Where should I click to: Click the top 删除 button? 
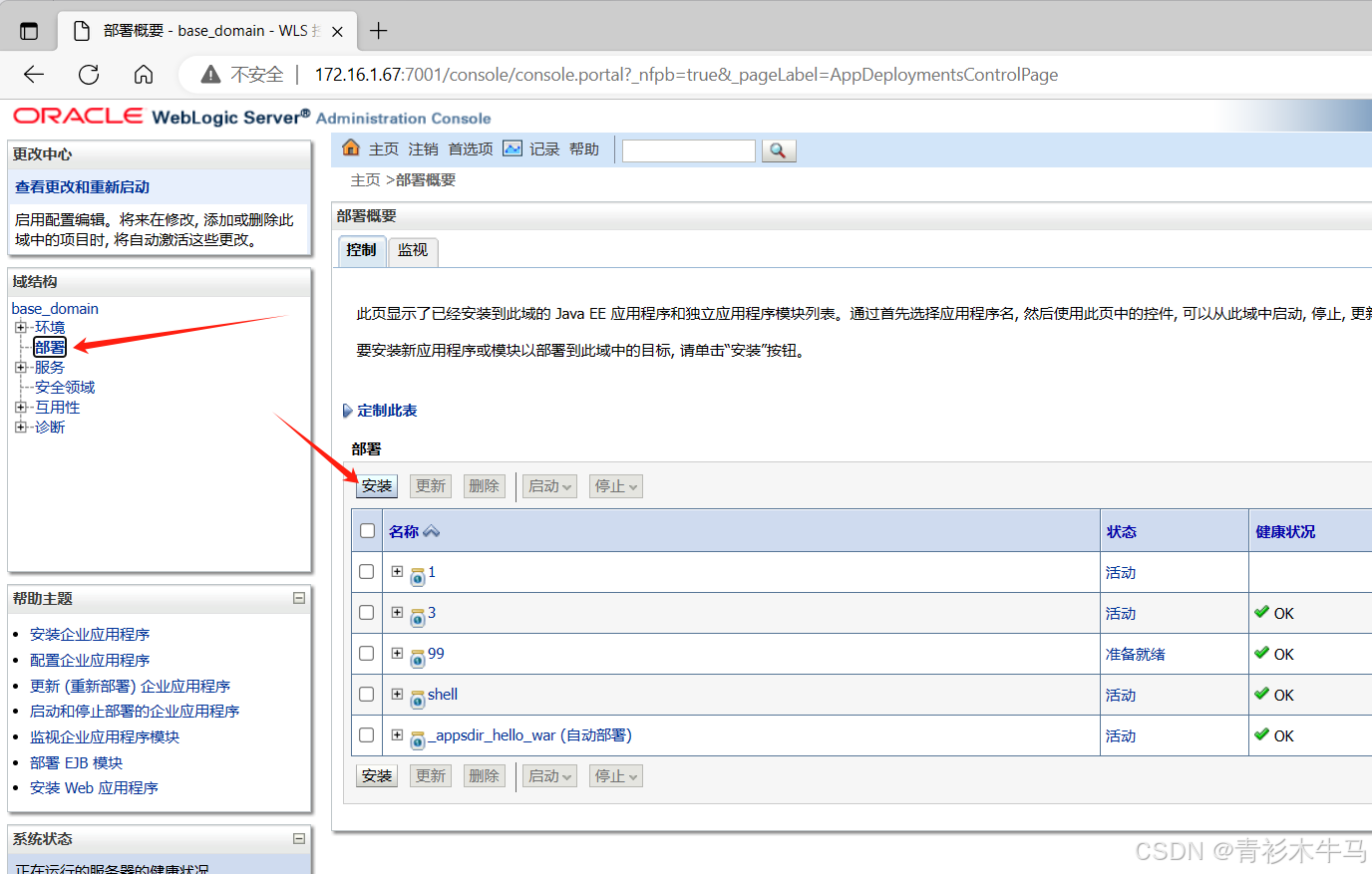point(485,486)
